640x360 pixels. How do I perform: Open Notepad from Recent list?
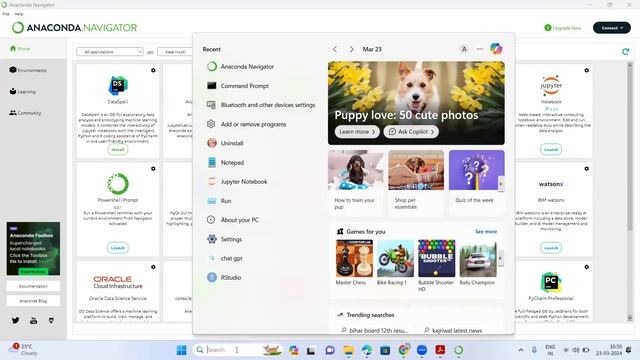pyautogui.click(x=225, y=162)
